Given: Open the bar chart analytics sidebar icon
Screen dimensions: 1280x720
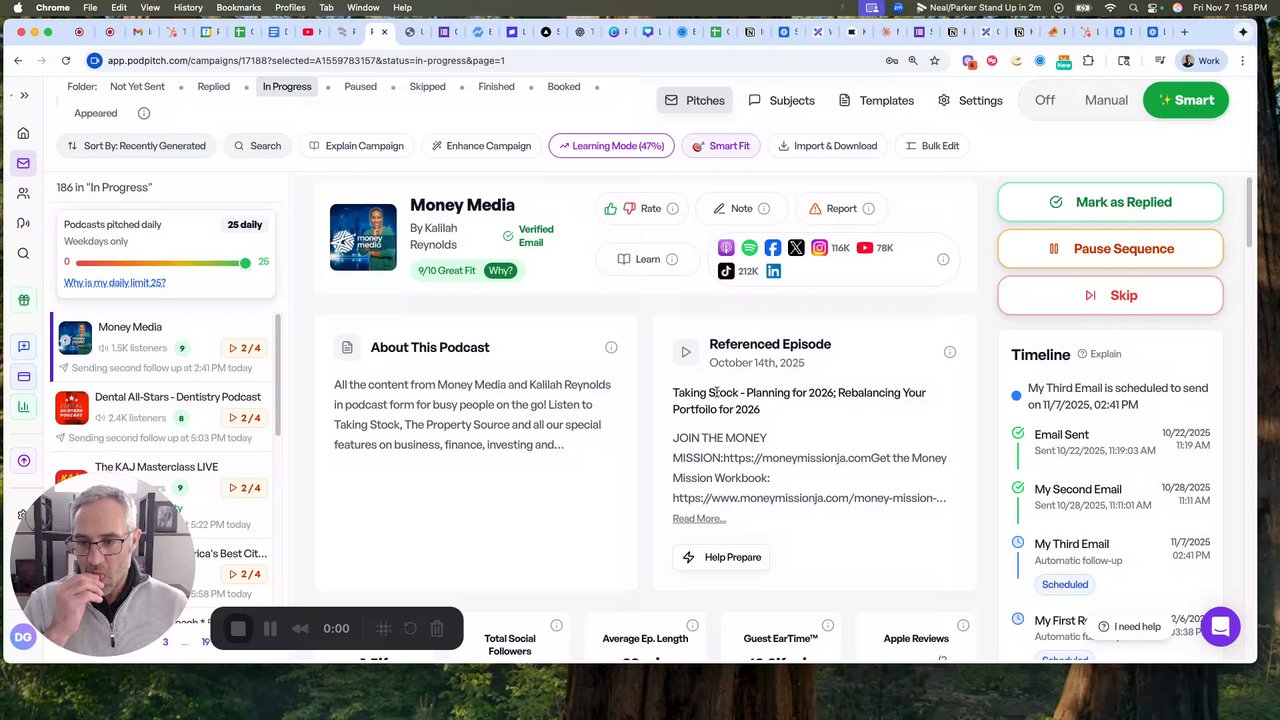Looking at the screenshot, I should pyautogui.click(x=23, y=407).
